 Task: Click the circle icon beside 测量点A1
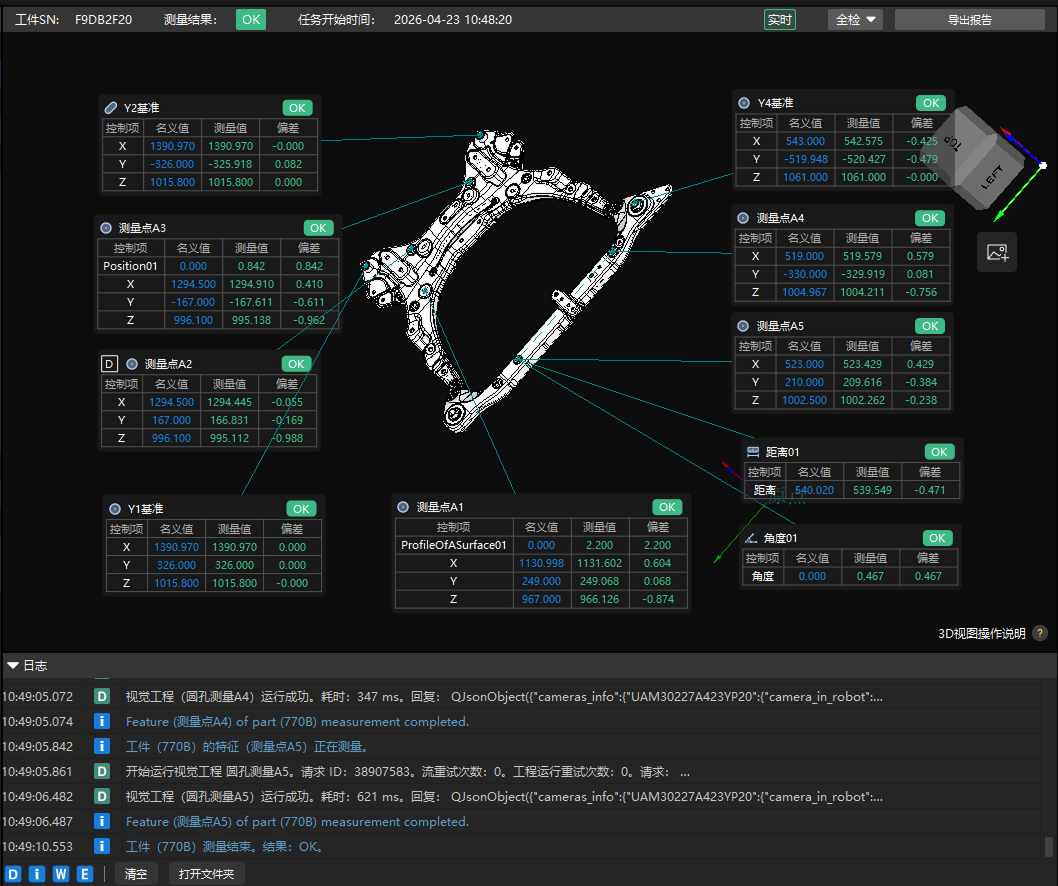[403, 507]
